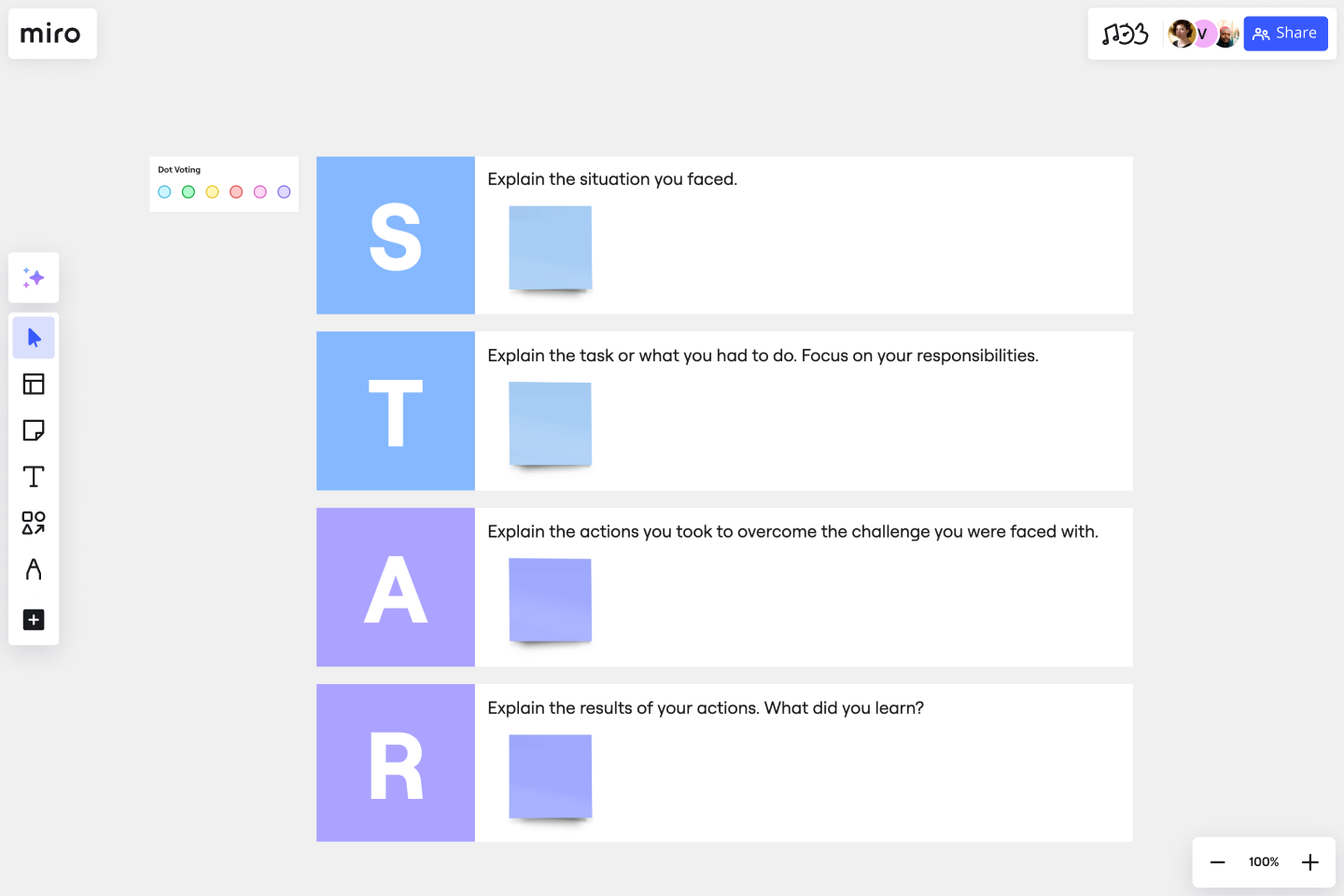Select the sticky note in the R row
1344x896 pixels.
[550, 776]
